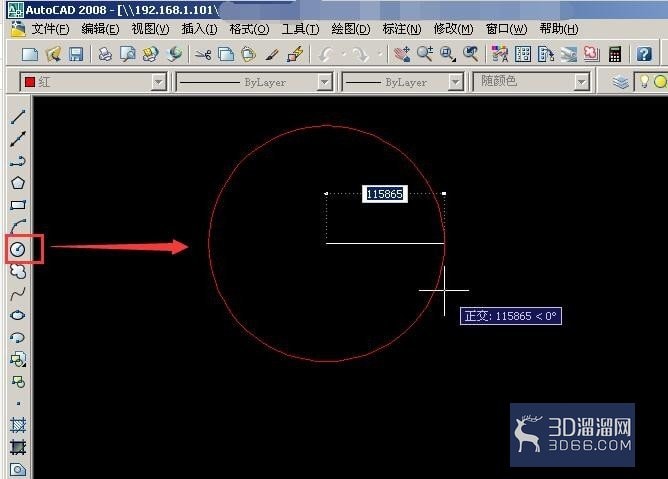Open the 视图(V) menu
668x479 pixels.
[x=150, y=29]
